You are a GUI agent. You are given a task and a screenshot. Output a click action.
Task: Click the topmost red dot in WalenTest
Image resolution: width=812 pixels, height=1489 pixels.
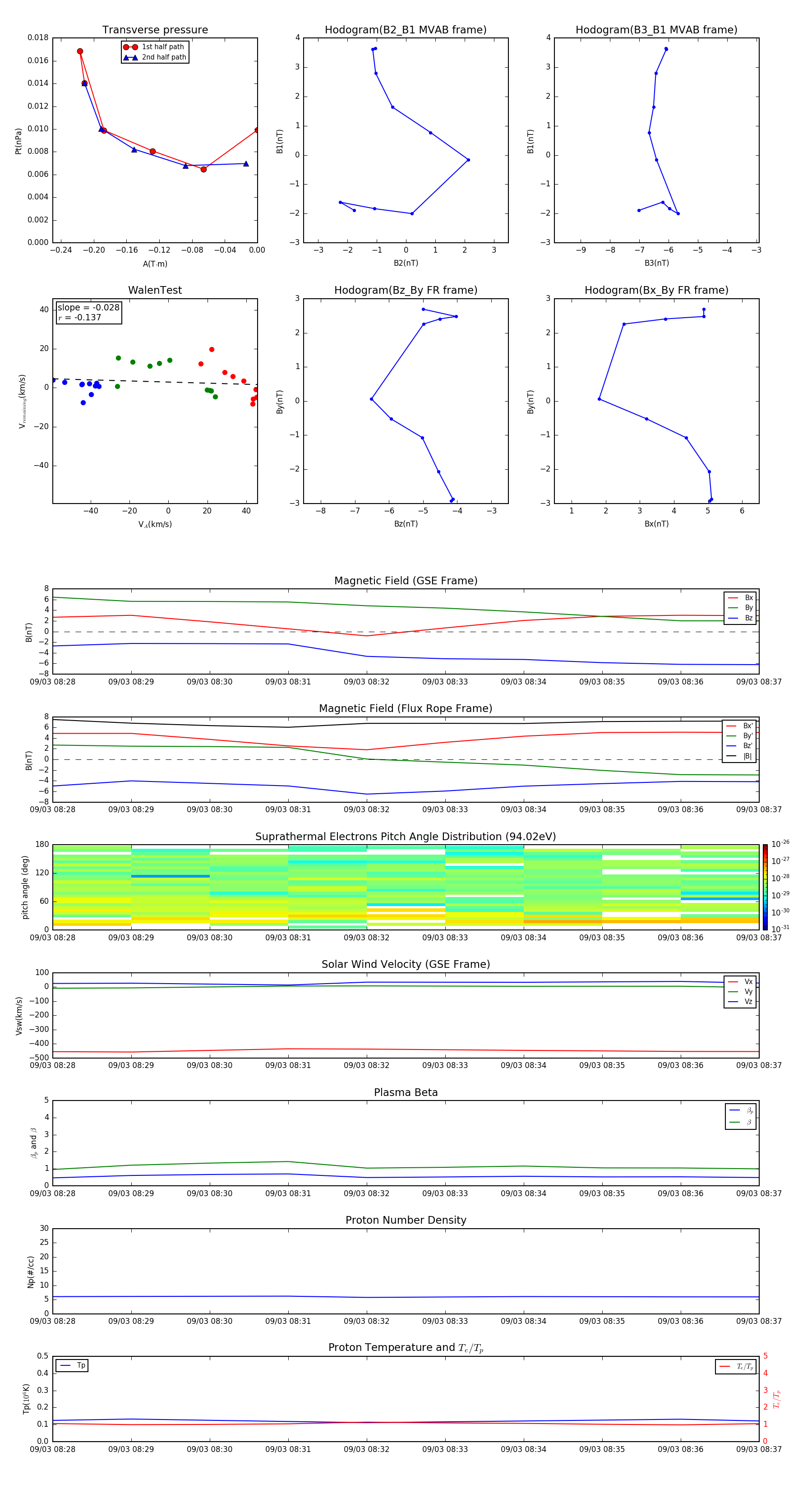pos(212,350)
